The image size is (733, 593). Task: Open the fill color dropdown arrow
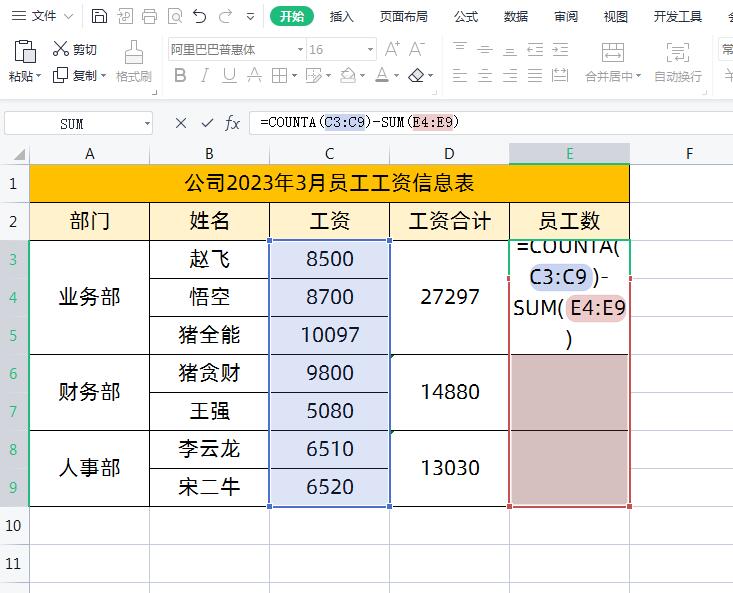pos(362,75)
